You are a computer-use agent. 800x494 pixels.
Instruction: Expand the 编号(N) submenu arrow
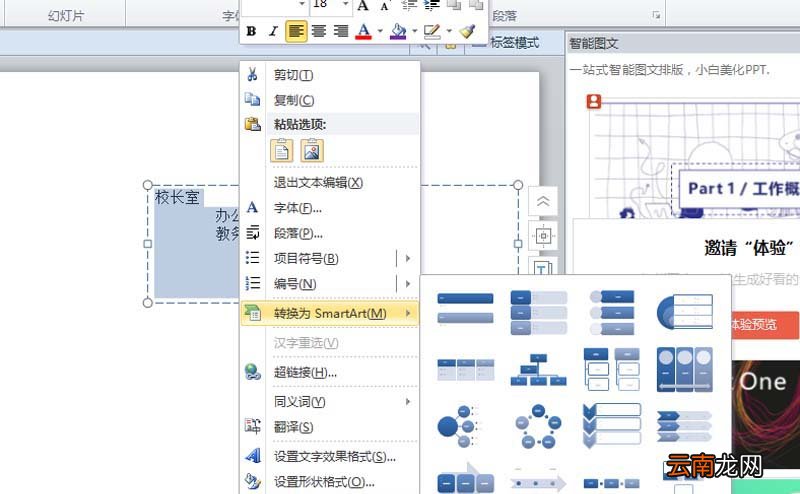408,284
